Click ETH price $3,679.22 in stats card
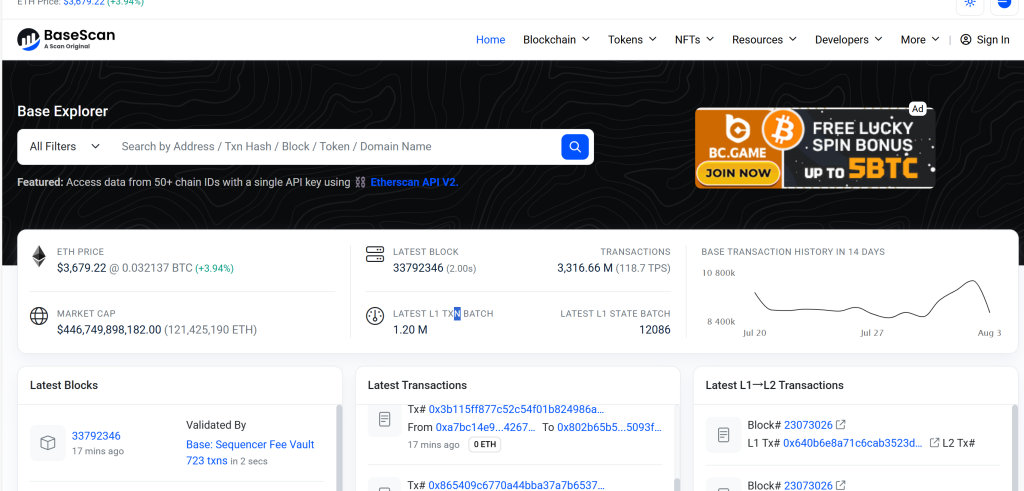Viewport: 1024px width, 491px height. 81,268
